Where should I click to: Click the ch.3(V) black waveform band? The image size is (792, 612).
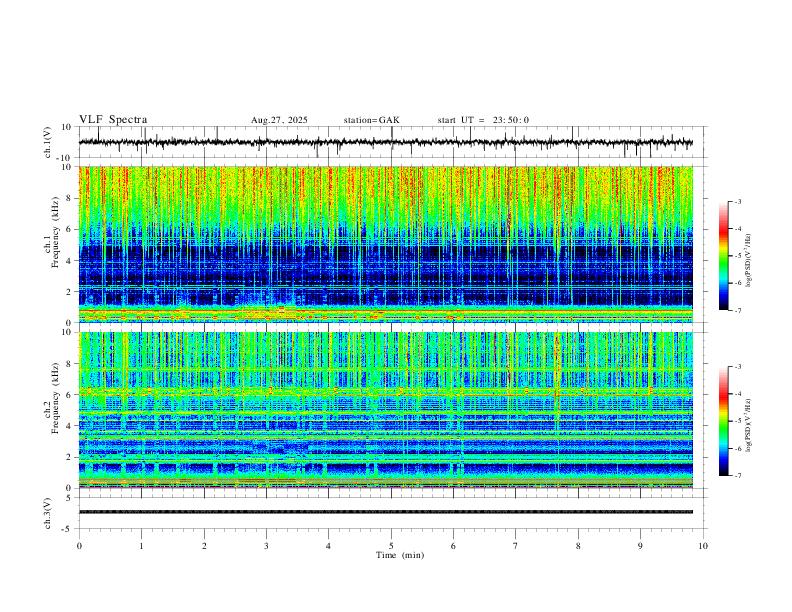[386, 512]
